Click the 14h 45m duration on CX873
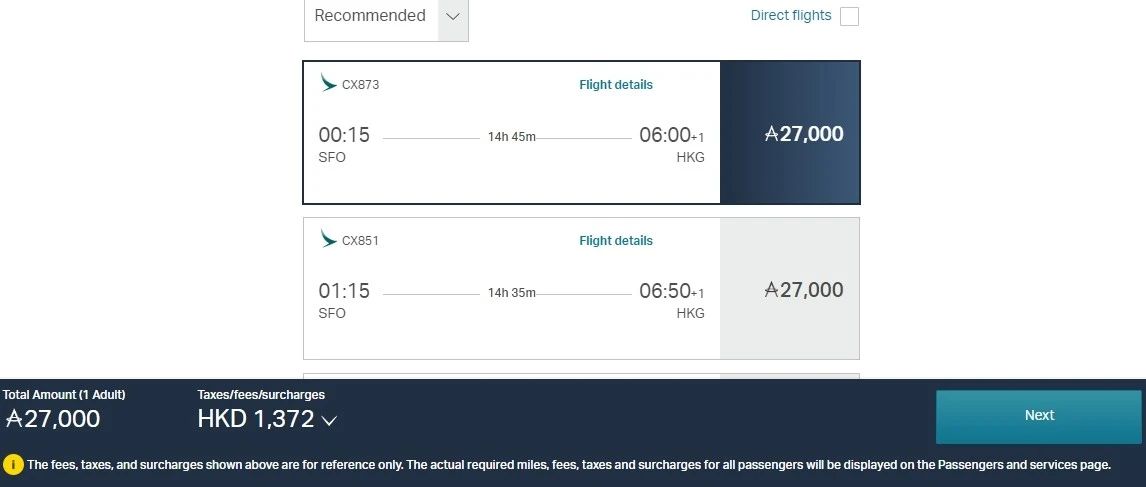Viewport: 1146px width, 487px height. [x=511, y=137]
